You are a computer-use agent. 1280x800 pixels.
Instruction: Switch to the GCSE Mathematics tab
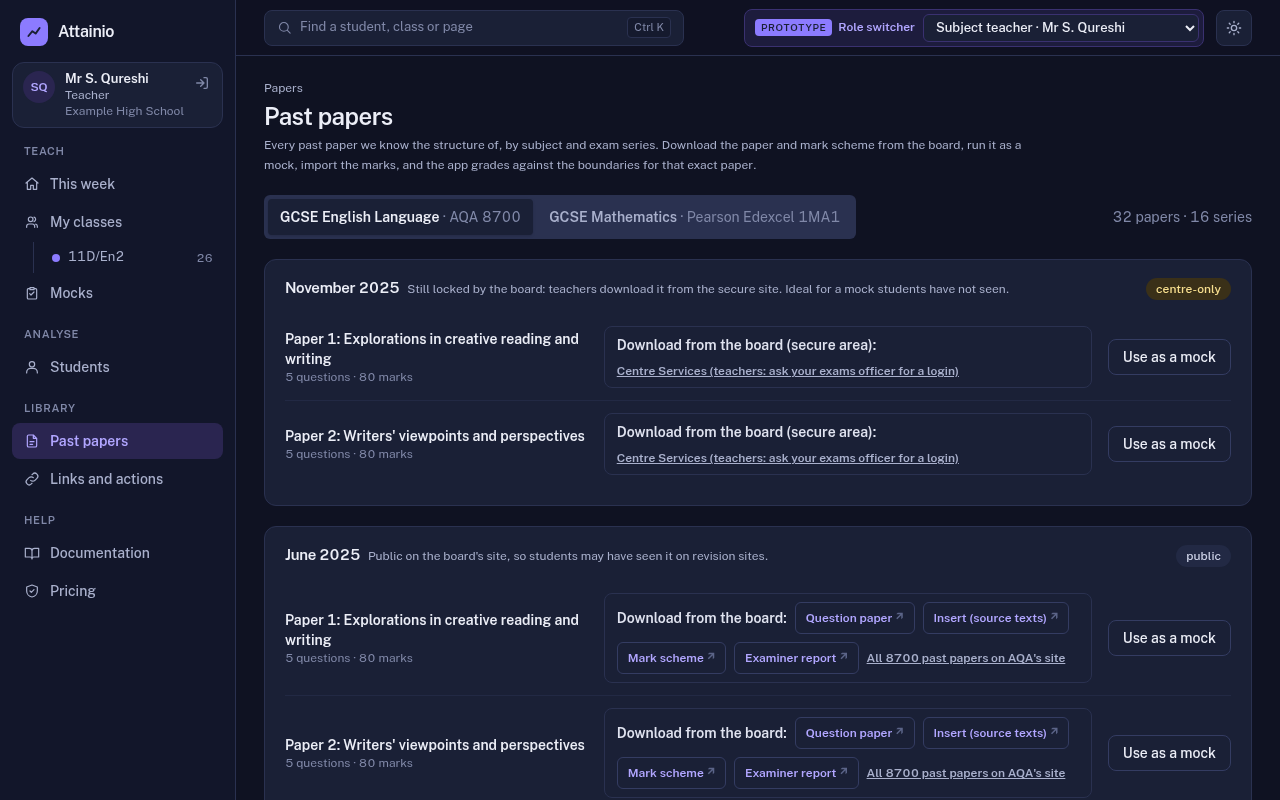pos(694,217)
